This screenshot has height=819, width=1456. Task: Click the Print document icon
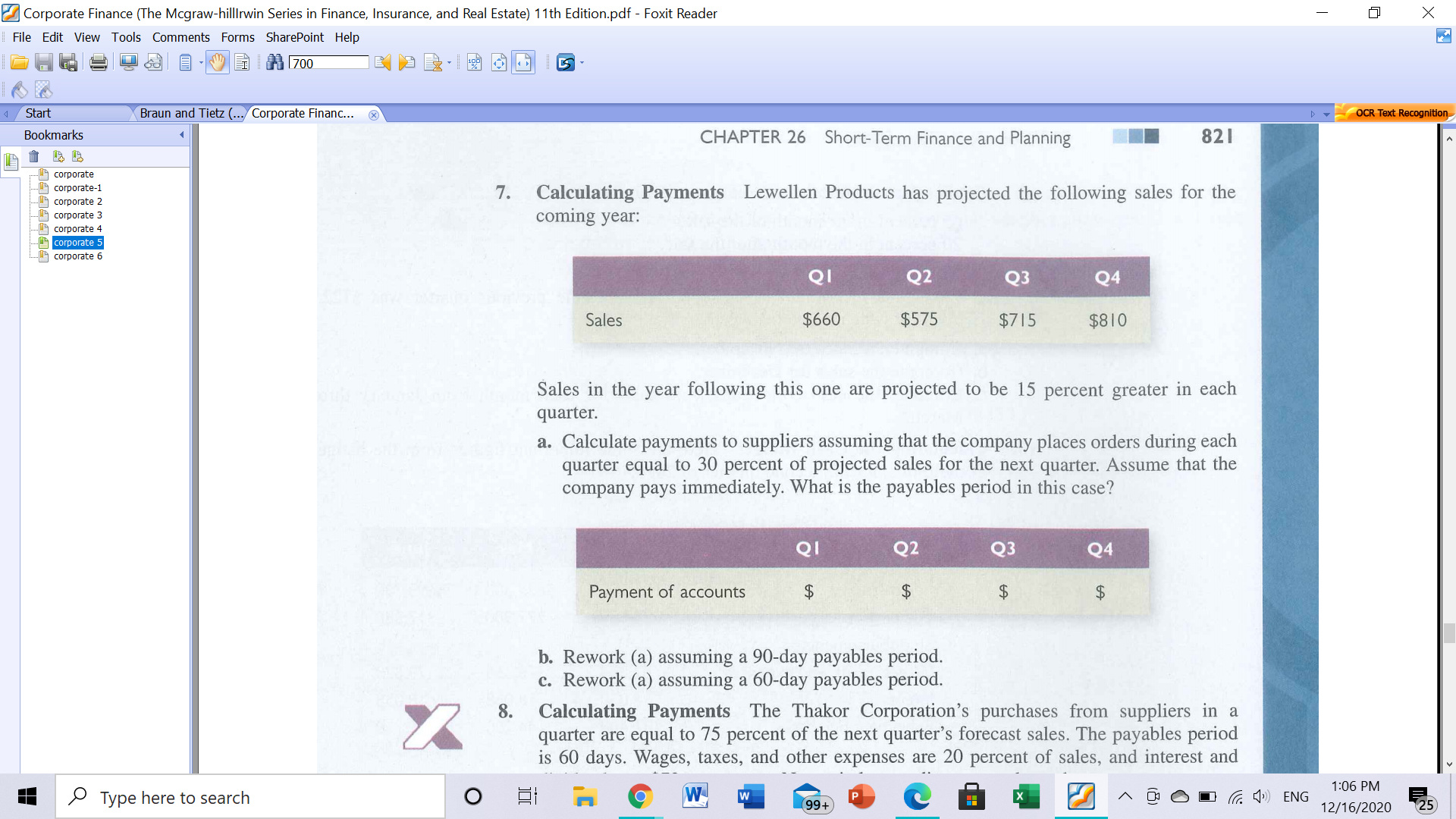98,62
